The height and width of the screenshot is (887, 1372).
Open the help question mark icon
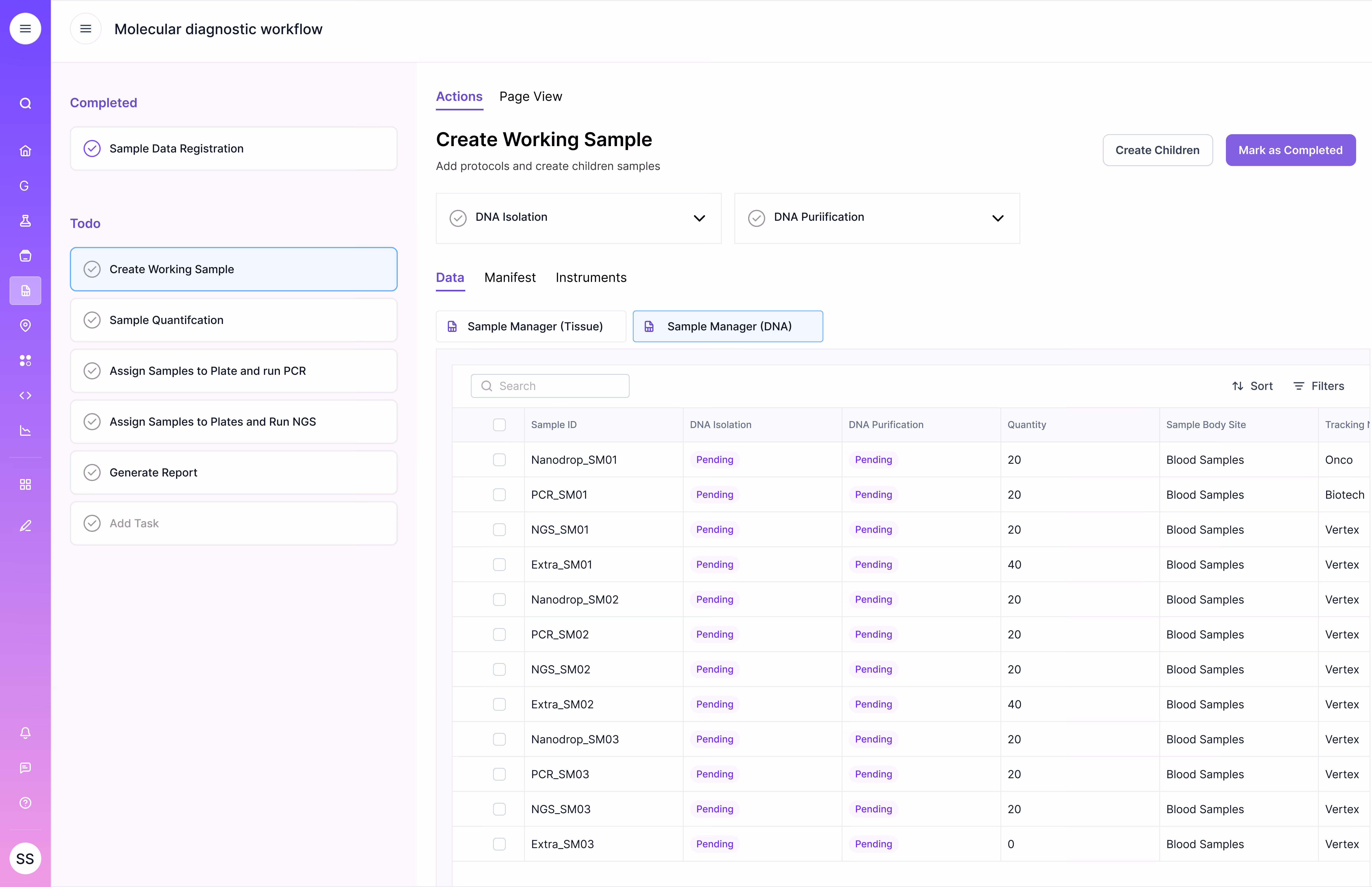[x=25, y=803]
